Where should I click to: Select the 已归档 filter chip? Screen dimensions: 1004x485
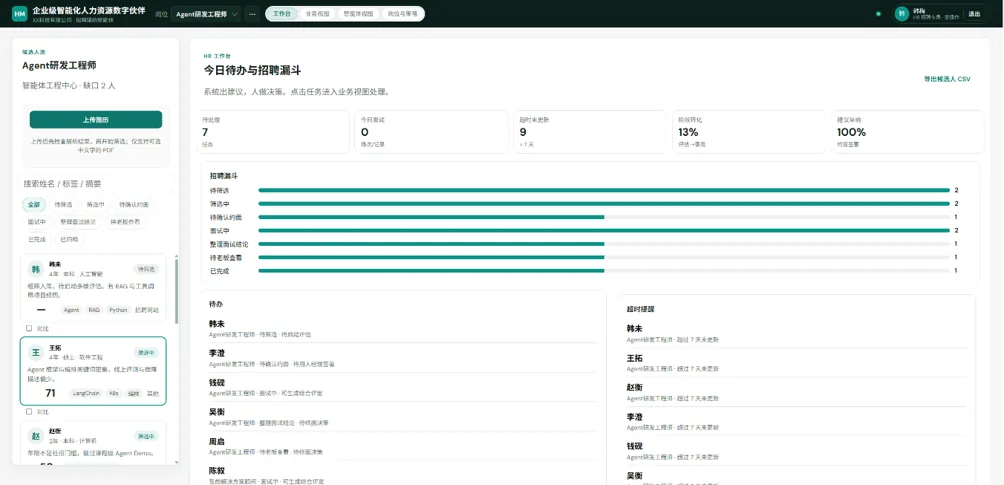[x=69, y=239]
